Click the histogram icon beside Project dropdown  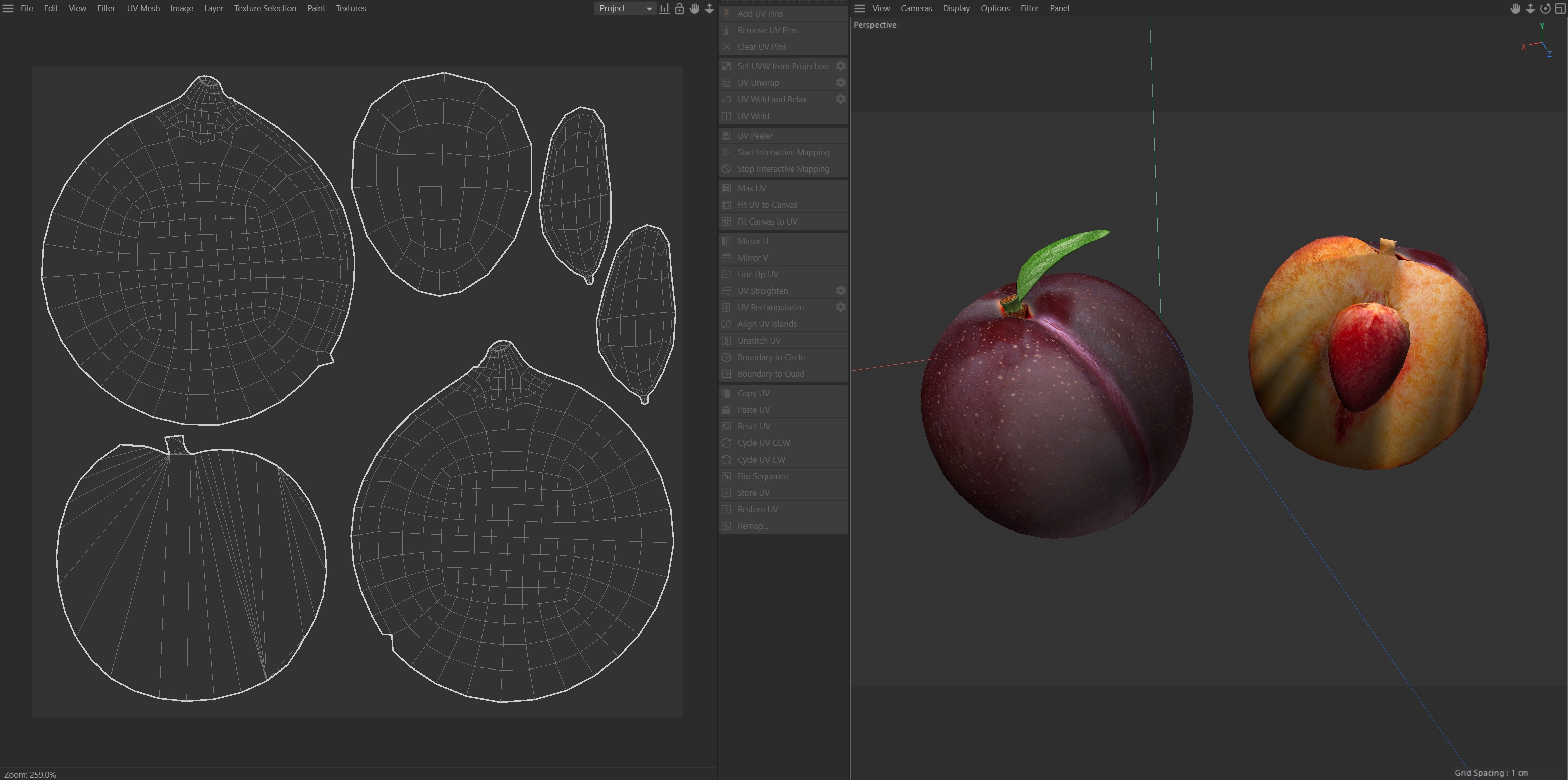664,9
